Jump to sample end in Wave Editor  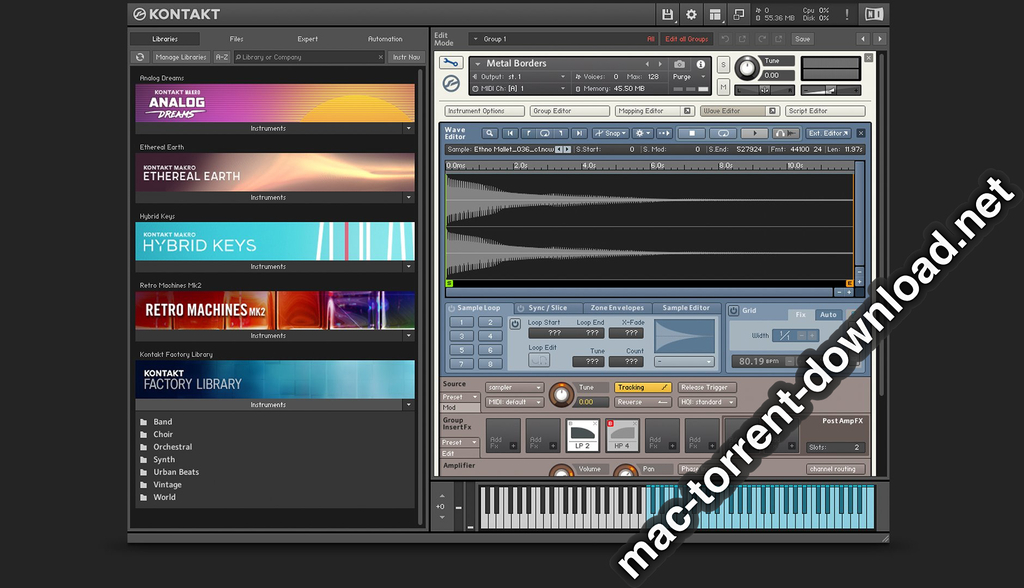click(x=579, y=133)
